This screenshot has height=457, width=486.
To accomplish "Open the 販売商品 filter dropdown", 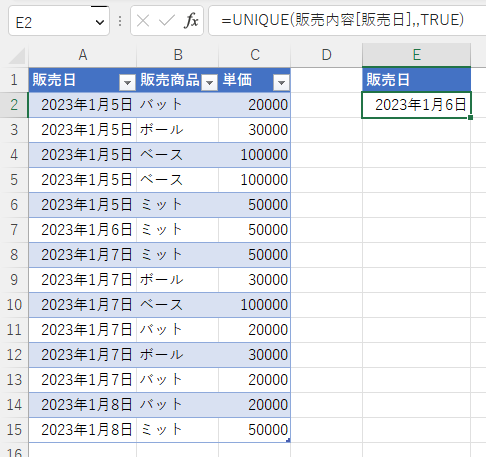I will [x=210, y=82].
